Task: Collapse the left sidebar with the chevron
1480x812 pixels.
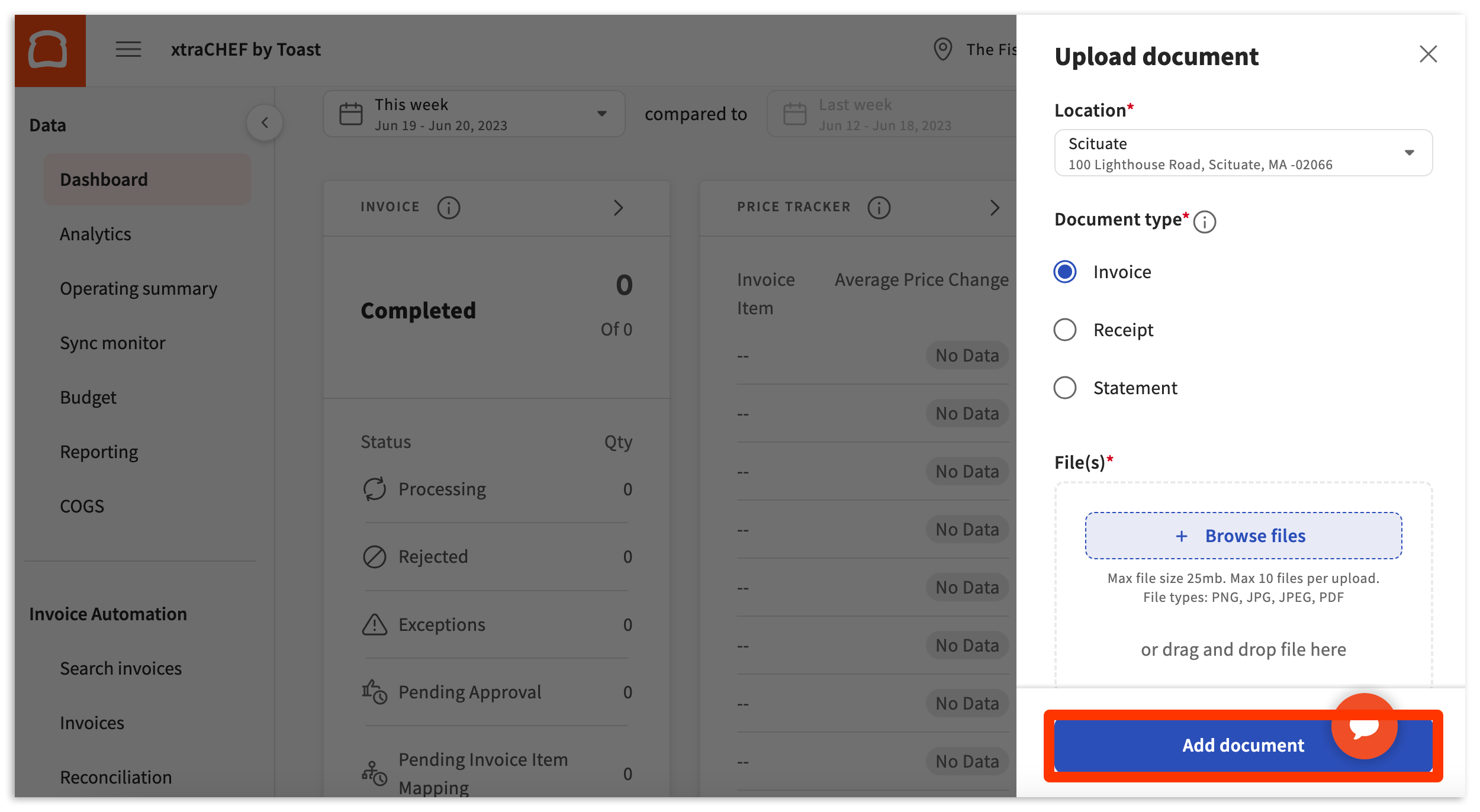Action: click(265, 123)
